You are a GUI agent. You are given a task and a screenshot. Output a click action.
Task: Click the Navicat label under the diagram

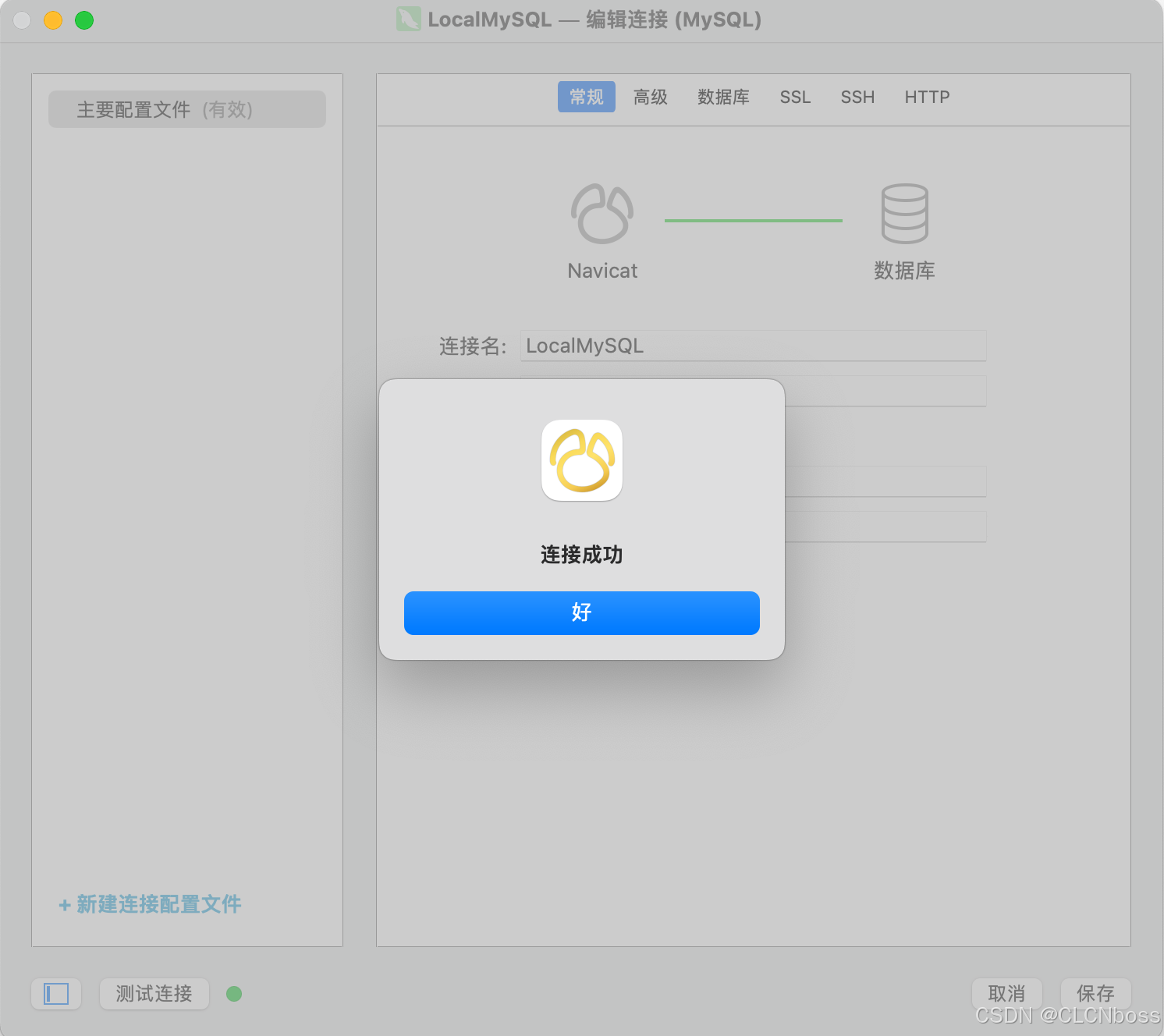click(602, 271)
